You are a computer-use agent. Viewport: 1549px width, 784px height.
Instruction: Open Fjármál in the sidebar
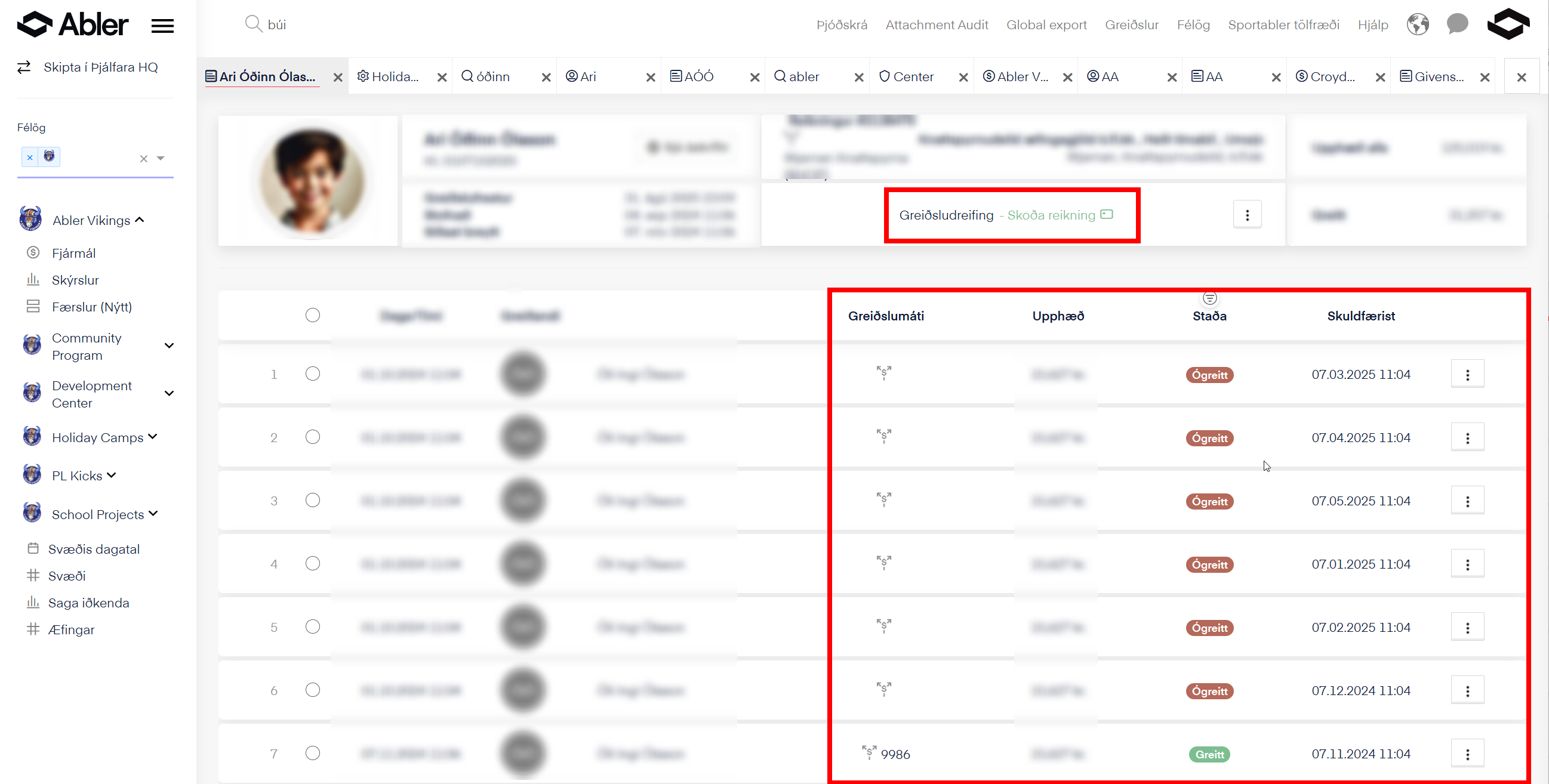click(x=73, y=253)
